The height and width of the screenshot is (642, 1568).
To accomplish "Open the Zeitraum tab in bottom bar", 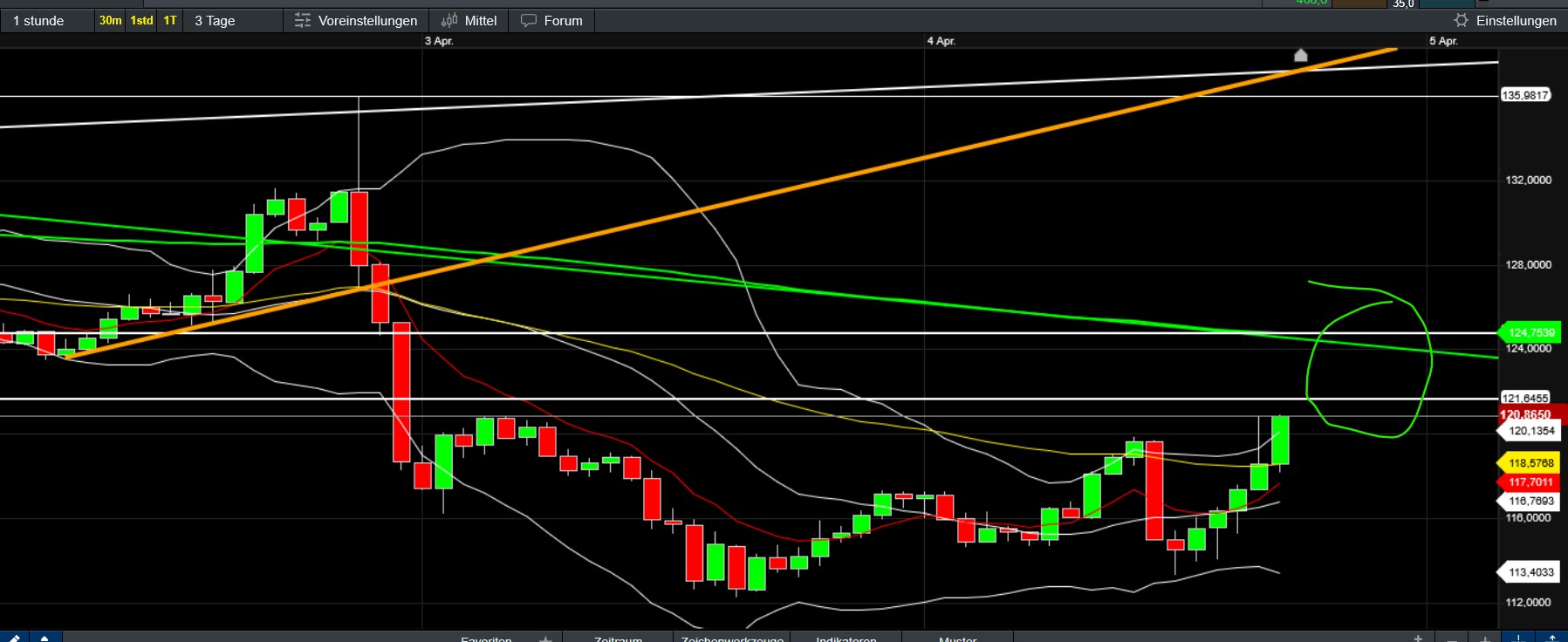I will [x=618, y=639].
